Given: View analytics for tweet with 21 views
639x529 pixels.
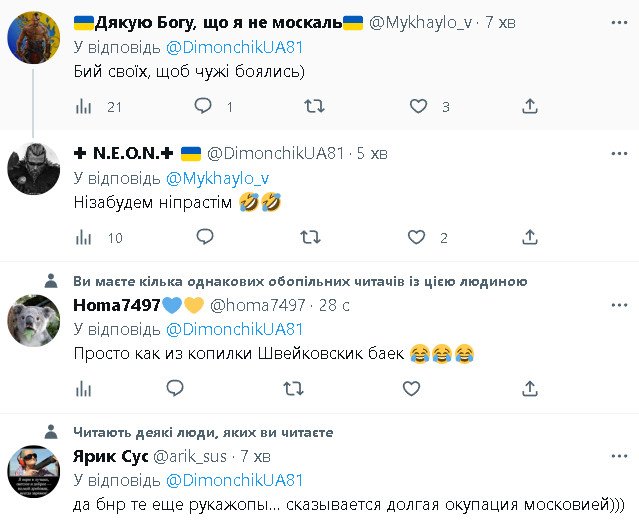Looking at the screenshot, I should [85, 106].
